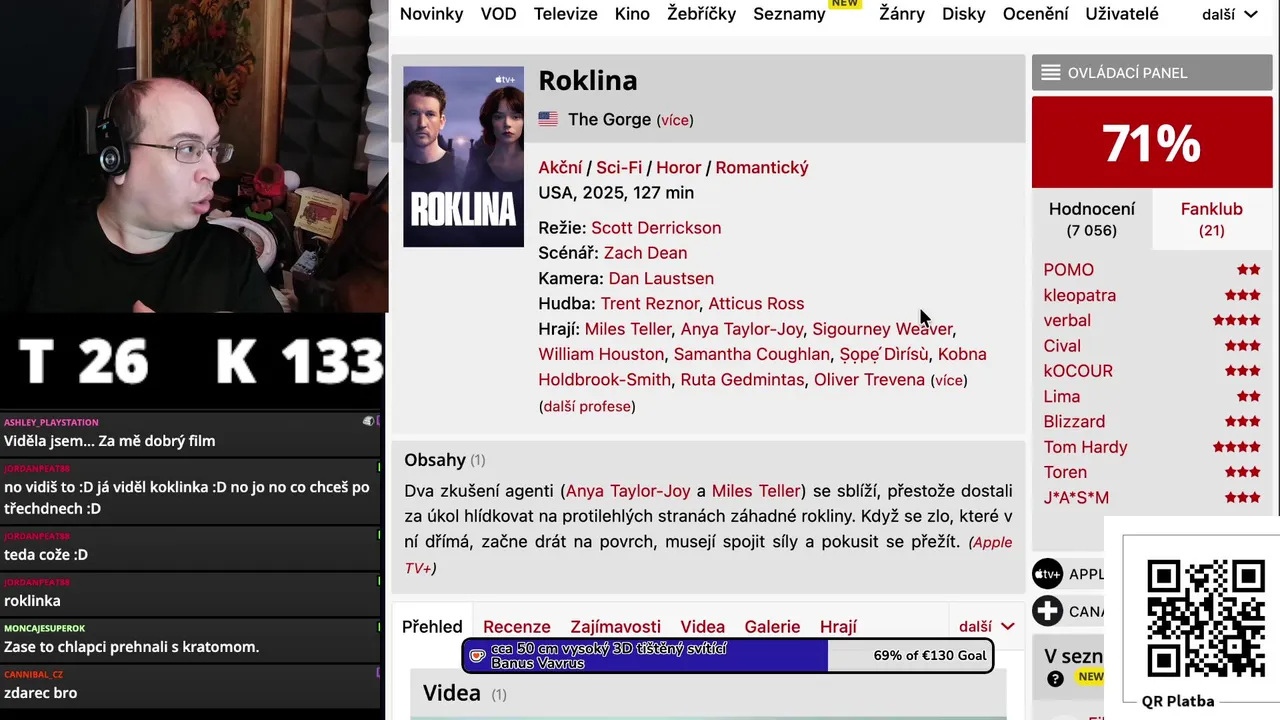Click the Apple TV+ round icon in sidebar
1280x720 pixels.
[x=1047, y=574]
